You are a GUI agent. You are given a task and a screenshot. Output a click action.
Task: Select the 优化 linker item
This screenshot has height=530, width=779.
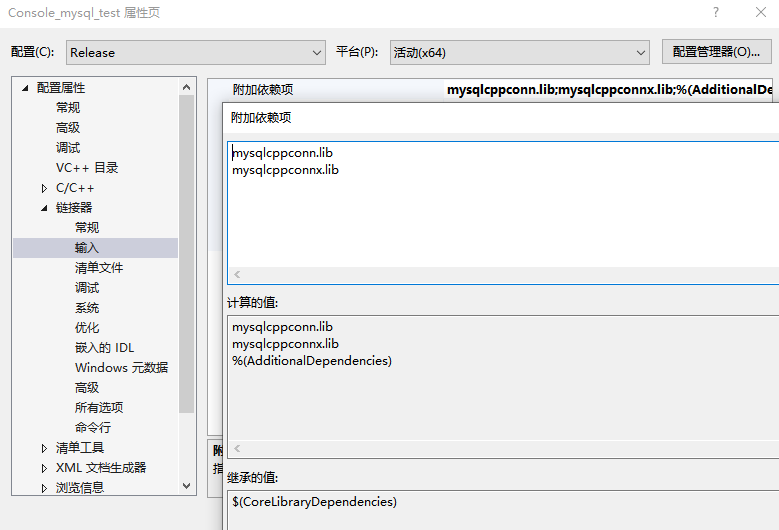87,328
